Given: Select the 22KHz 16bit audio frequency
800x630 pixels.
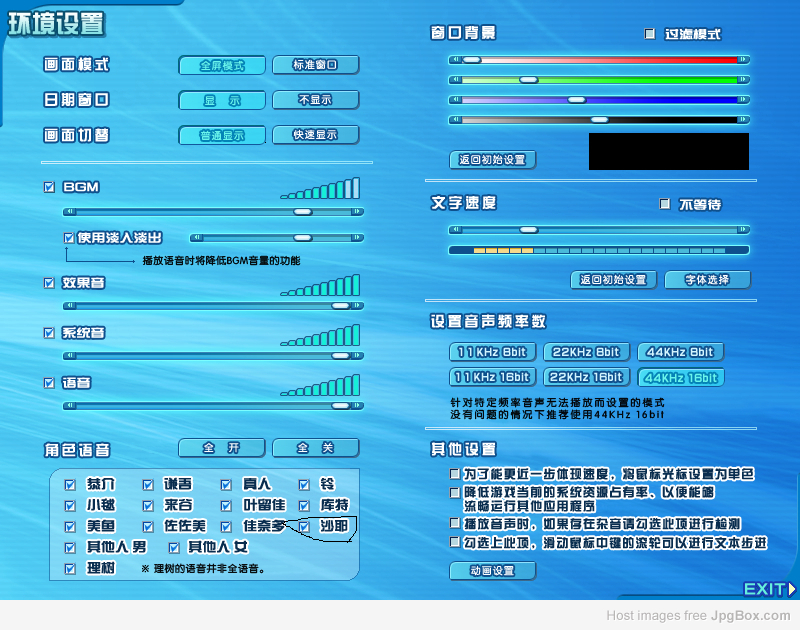Looking at the screenshot, I should (x=587, y=377).
